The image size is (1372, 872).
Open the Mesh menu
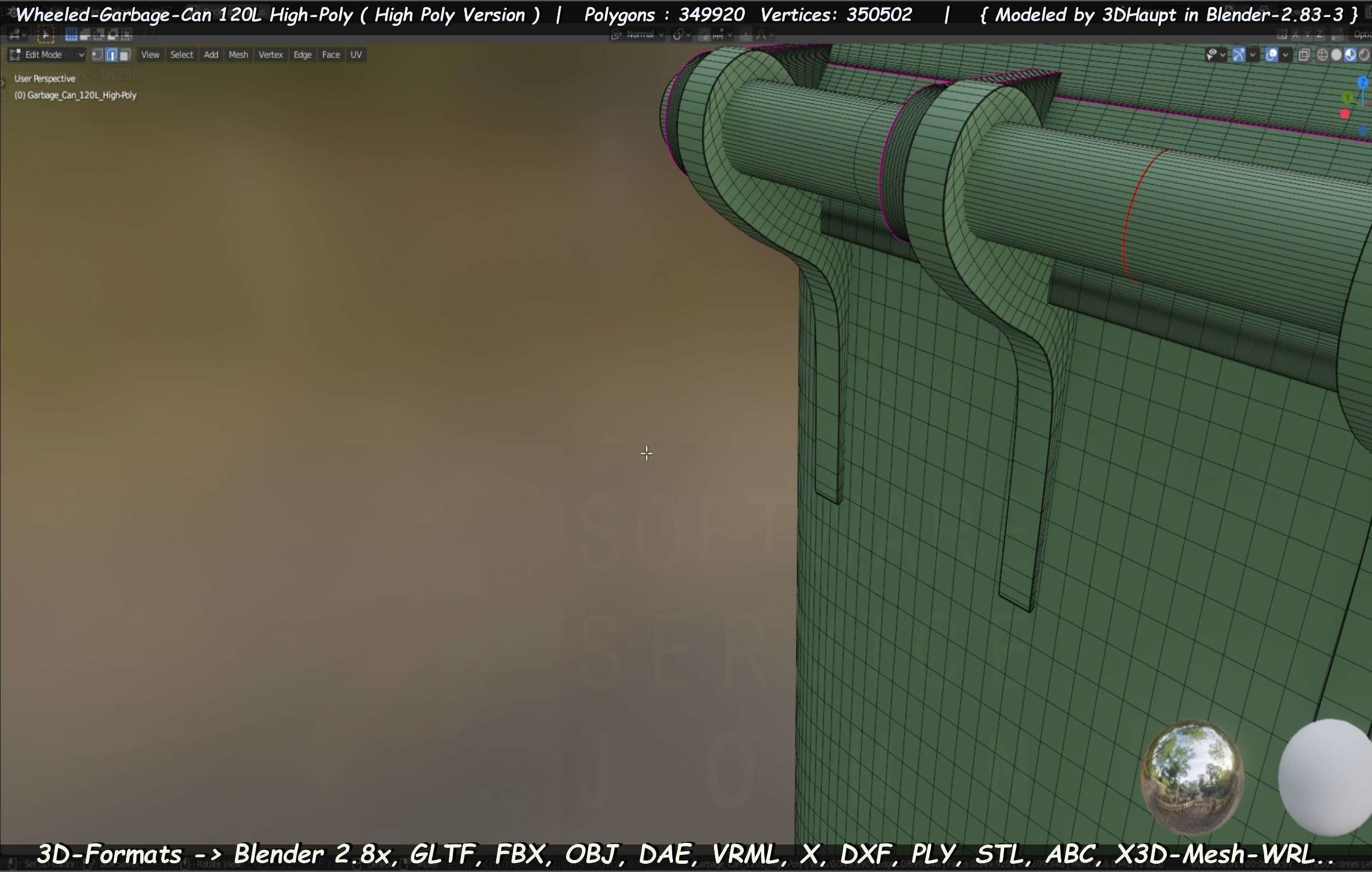tap(238, 54)
